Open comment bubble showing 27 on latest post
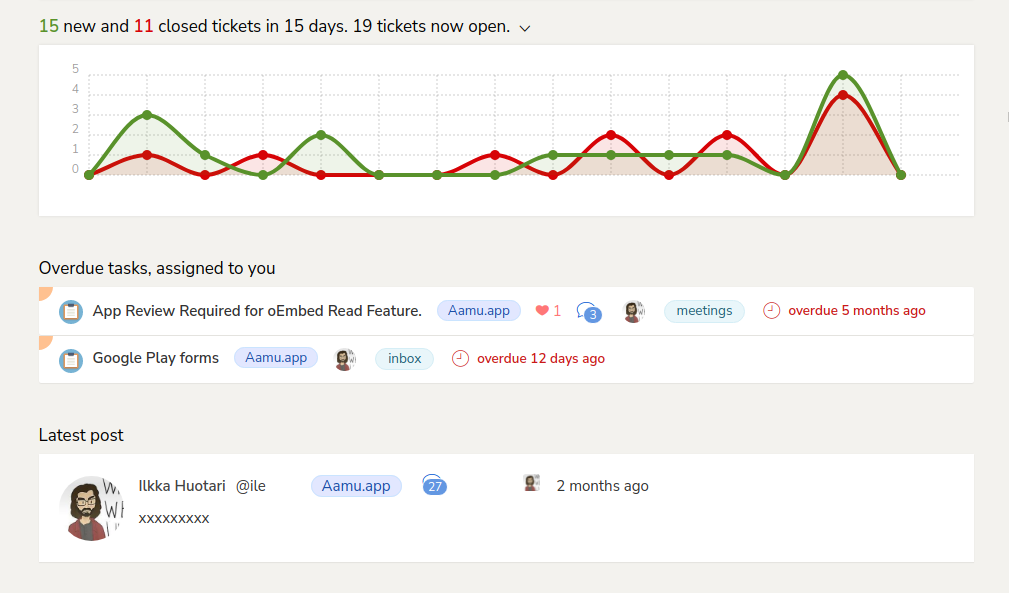Viewport: 1009px width, 593px height. tap(434, 486)
